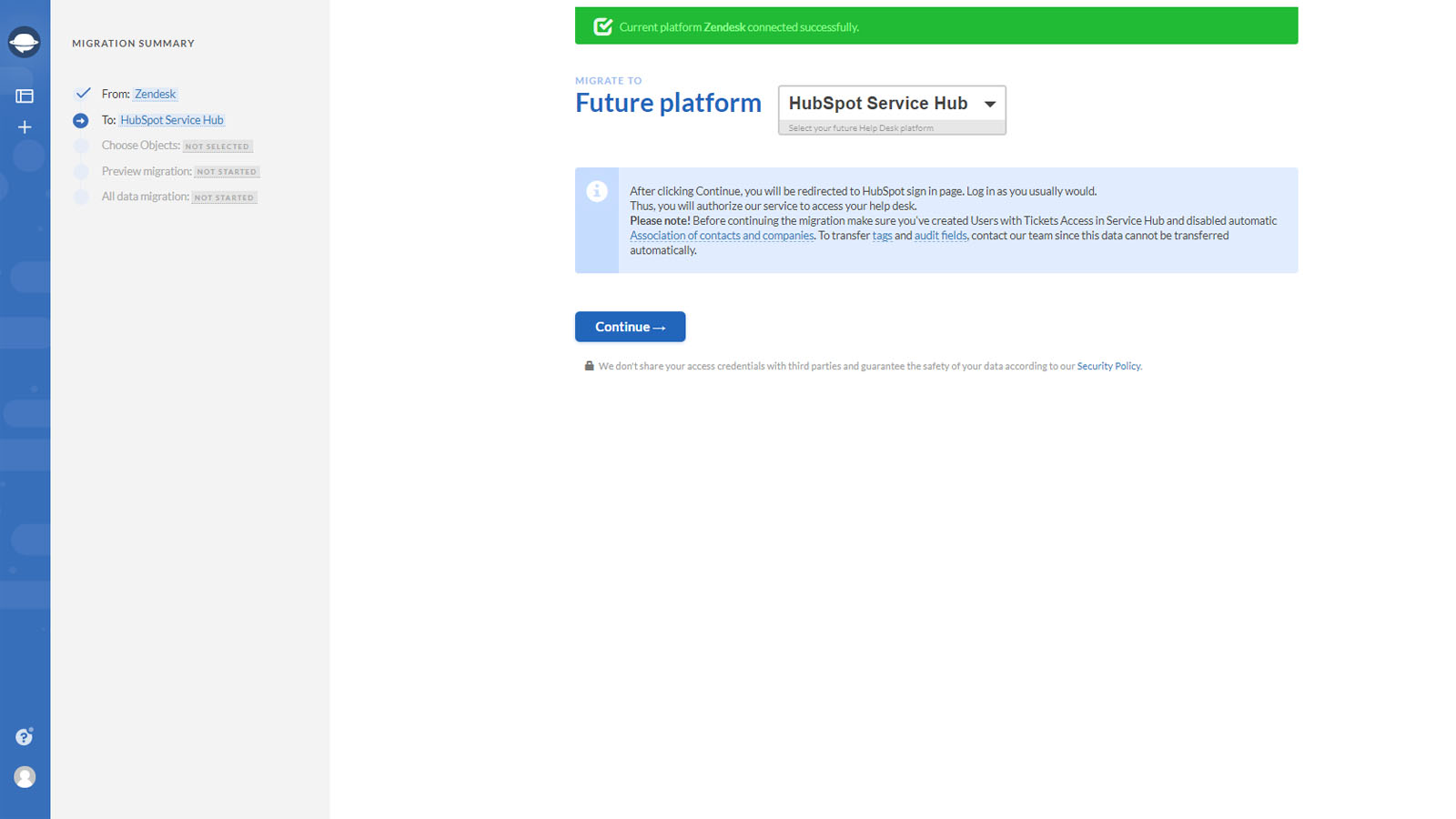Click the lock icon beside the security note
Image resolution: width=1456 pixels, height=819 pixels.
[x=589, y=366]
